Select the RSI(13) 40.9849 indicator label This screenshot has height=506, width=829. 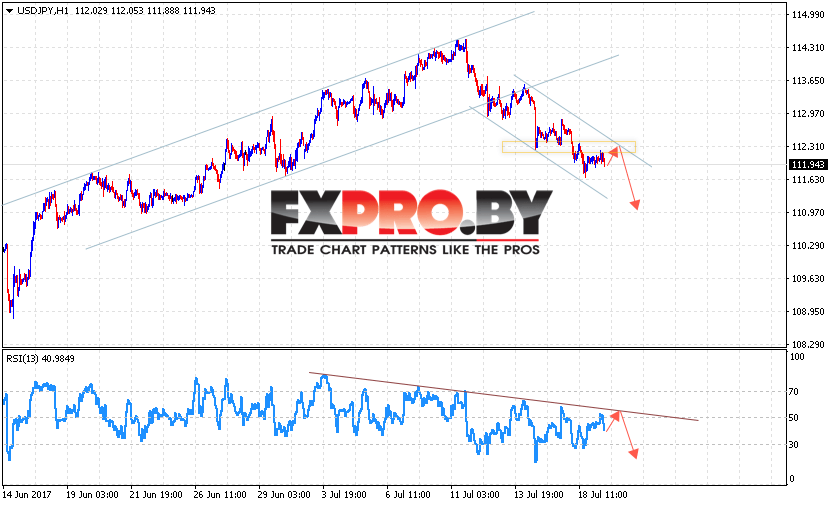[40, 358]
